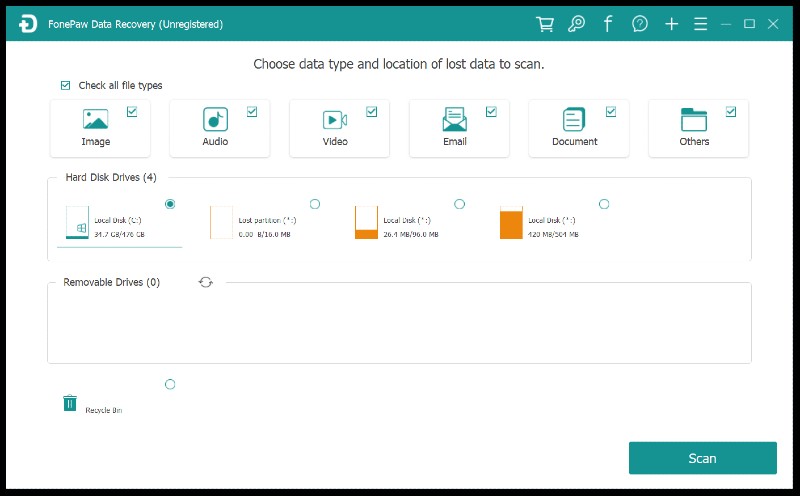
Task: Click the FonePaw logo icon
Action: [x=28, y=24]
